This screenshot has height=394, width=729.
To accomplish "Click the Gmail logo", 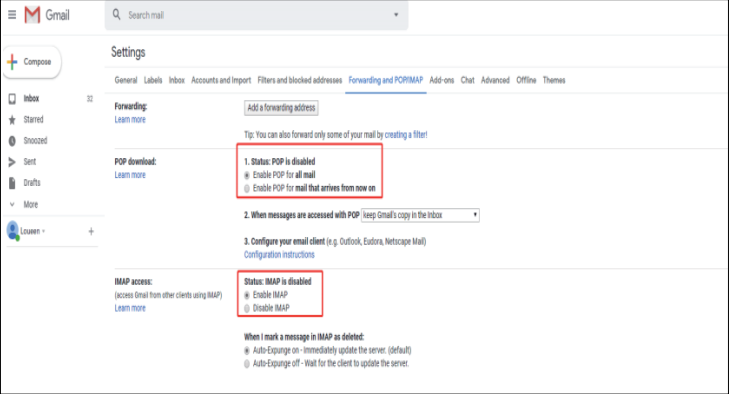I will (x=47, y=15).
